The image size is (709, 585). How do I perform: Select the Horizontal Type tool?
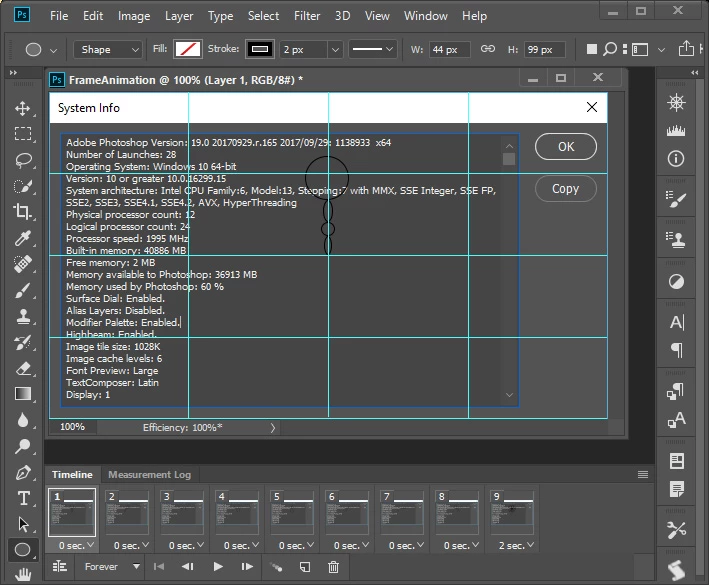[23, 498]
